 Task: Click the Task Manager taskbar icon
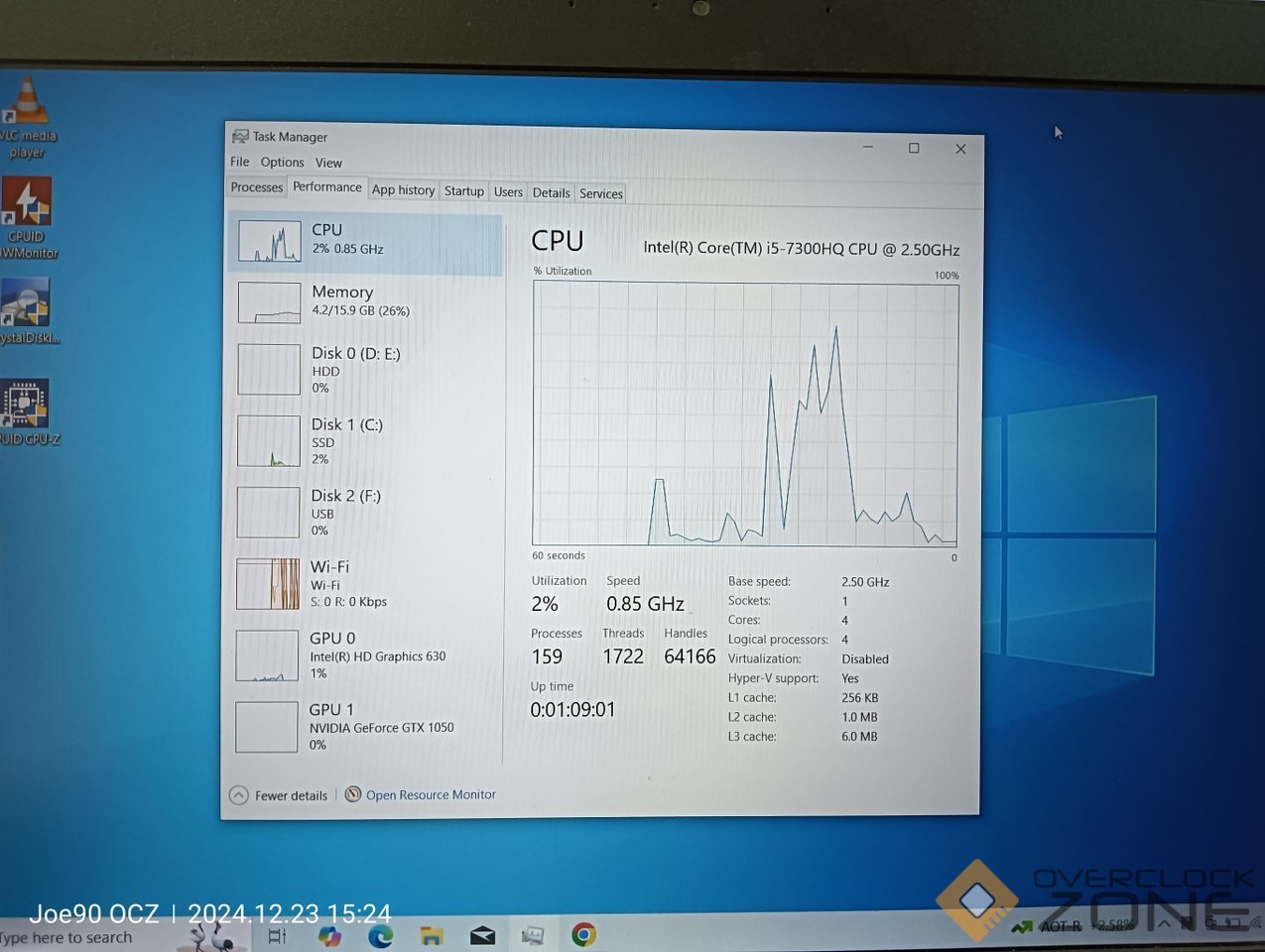pos(533,935)
